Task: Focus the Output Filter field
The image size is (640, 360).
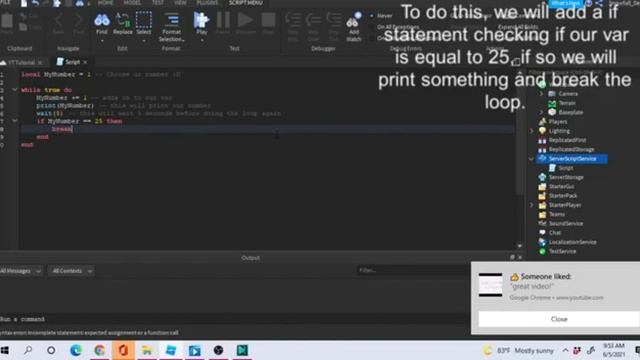Action: pyautogui.click(x=413, y=270)
